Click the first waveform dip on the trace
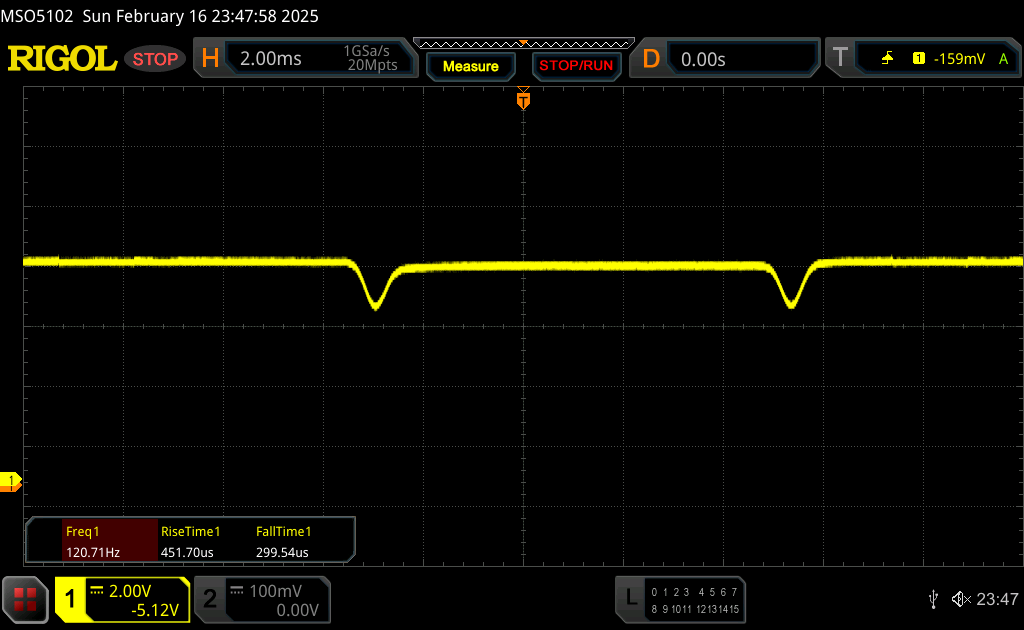Image resolution: width=1024 pixels, height=630 pixels. (376, 286)
